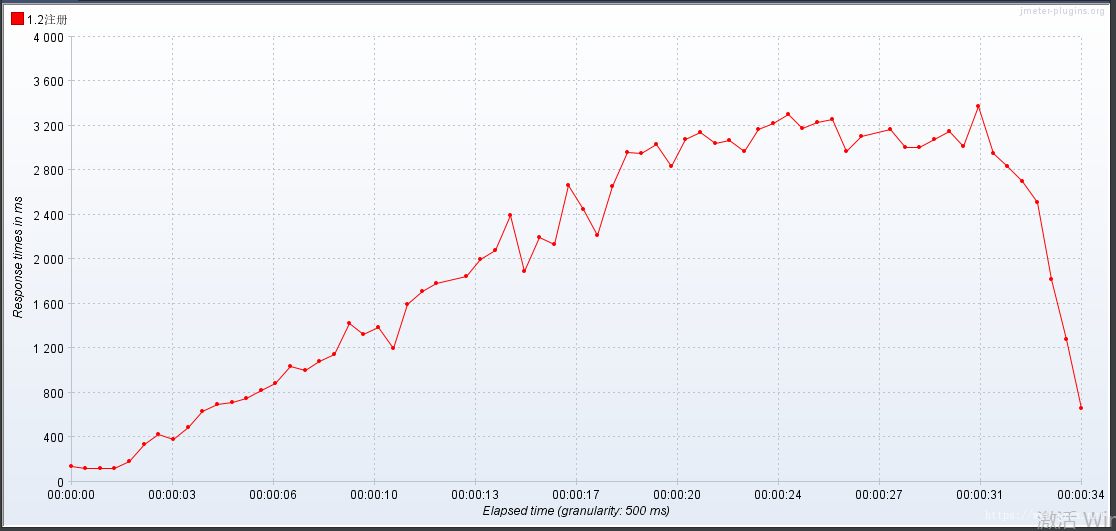Click the X-axis label 00:00:00

71,495
